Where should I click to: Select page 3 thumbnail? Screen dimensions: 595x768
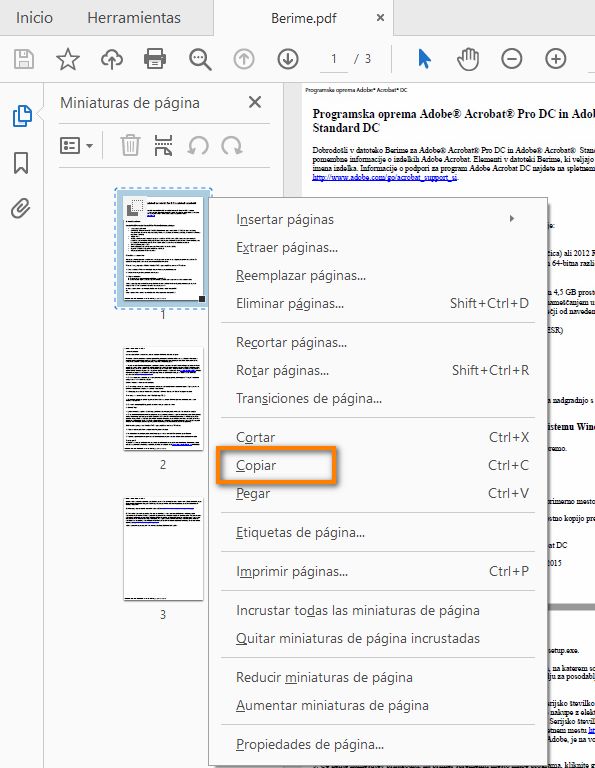pyautogui.click(x=163, y=549)
